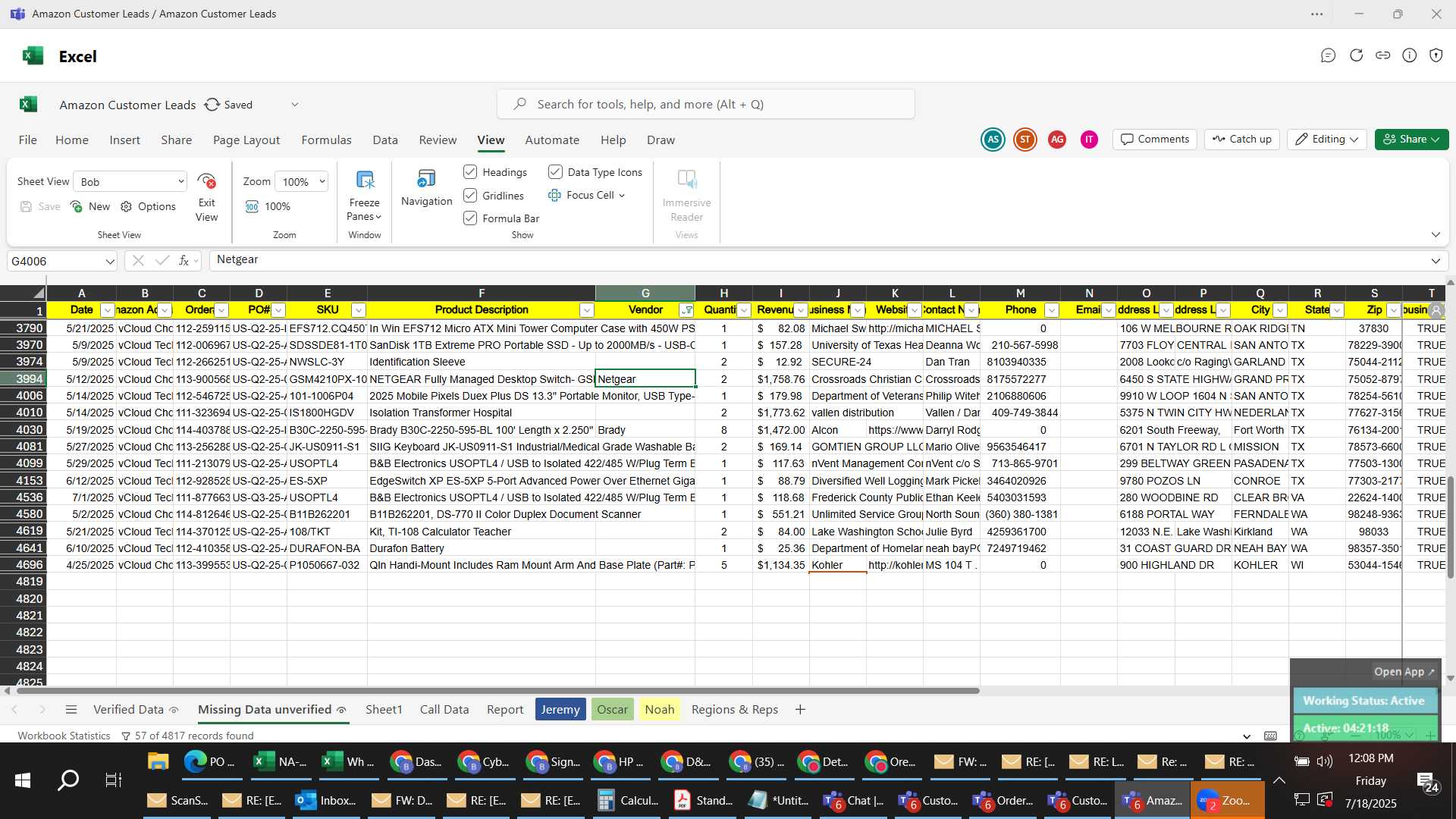
Task: Expand the ribbon display options chevron
Action: [1436, 234]
